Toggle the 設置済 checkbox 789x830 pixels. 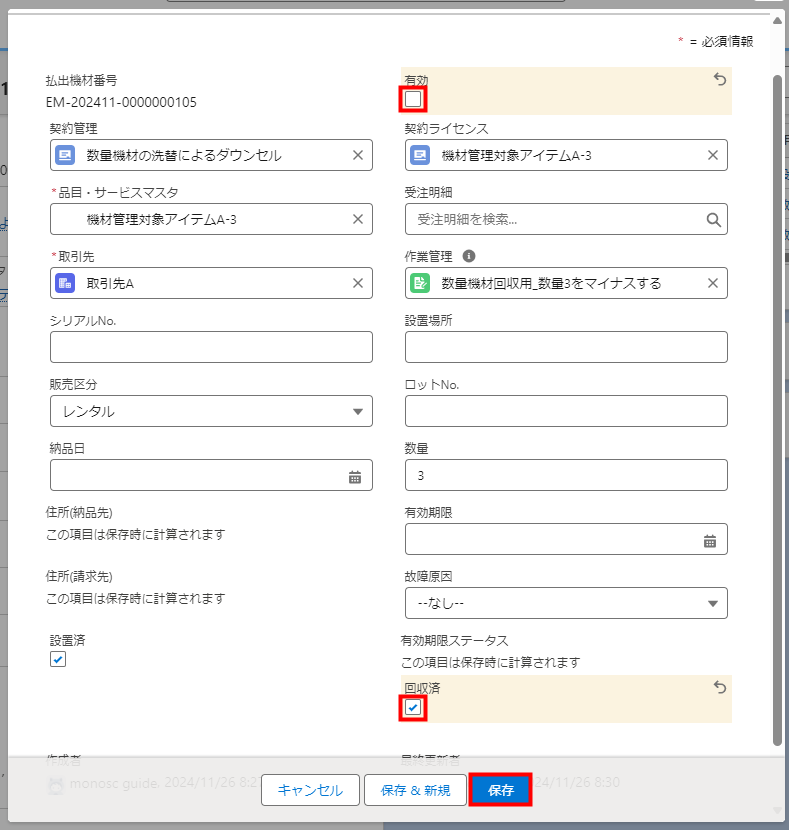58,659
